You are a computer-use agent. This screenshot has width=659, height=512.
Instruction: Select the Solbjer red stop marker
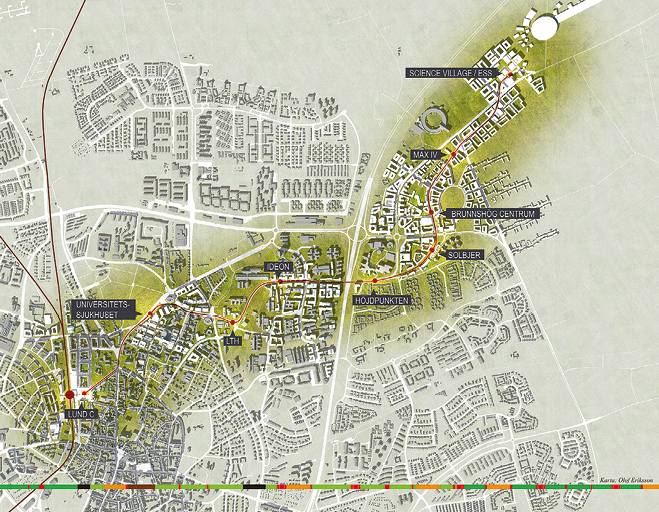431,251
